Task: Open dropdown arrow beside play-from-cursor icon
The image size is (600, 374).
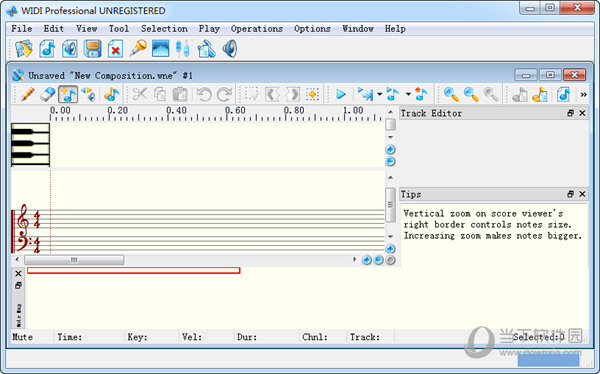Action: pyautogui.click(x=379, y=94)
